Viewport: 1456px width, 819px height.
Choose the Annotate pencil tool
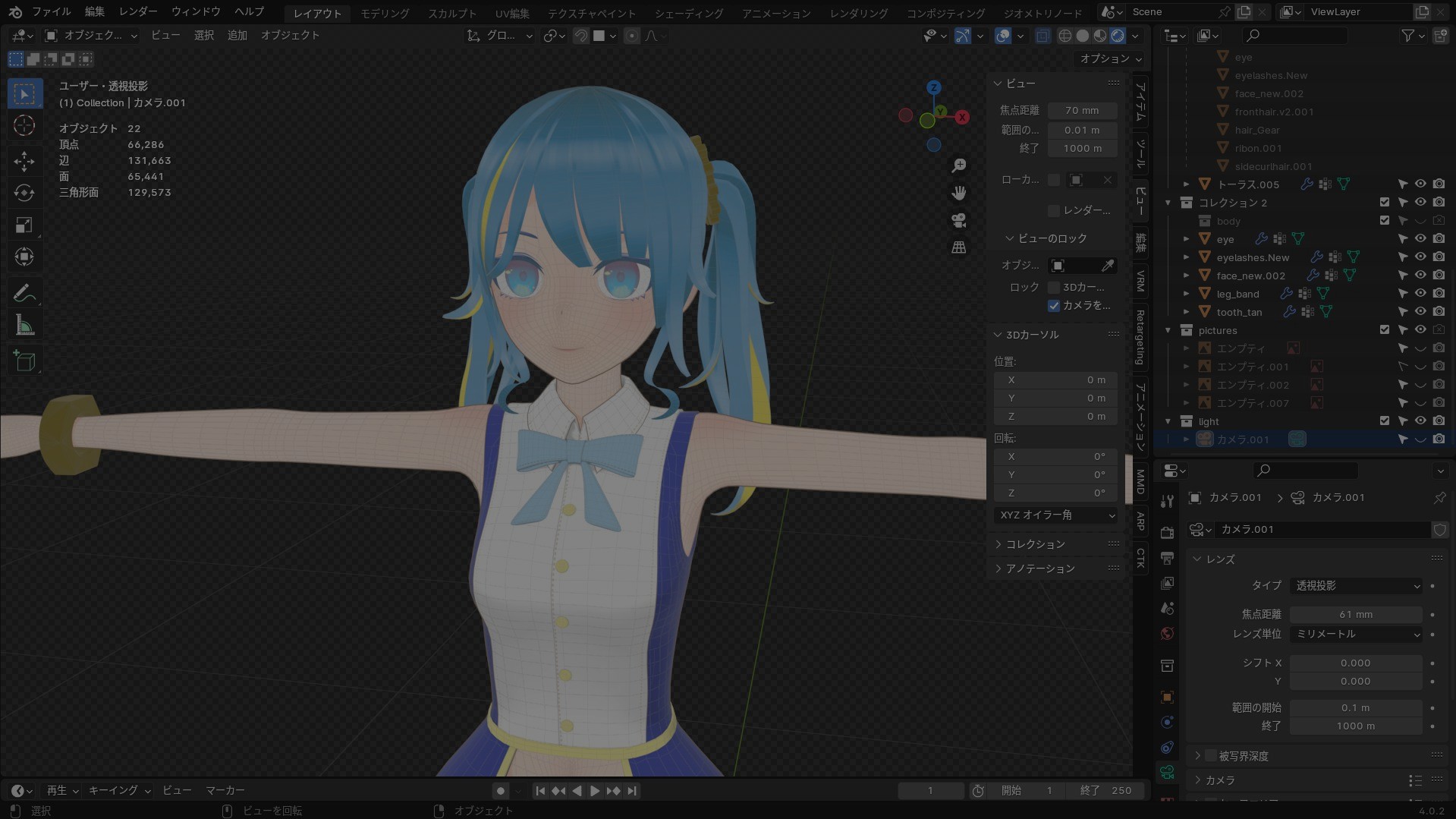[24, 293]
